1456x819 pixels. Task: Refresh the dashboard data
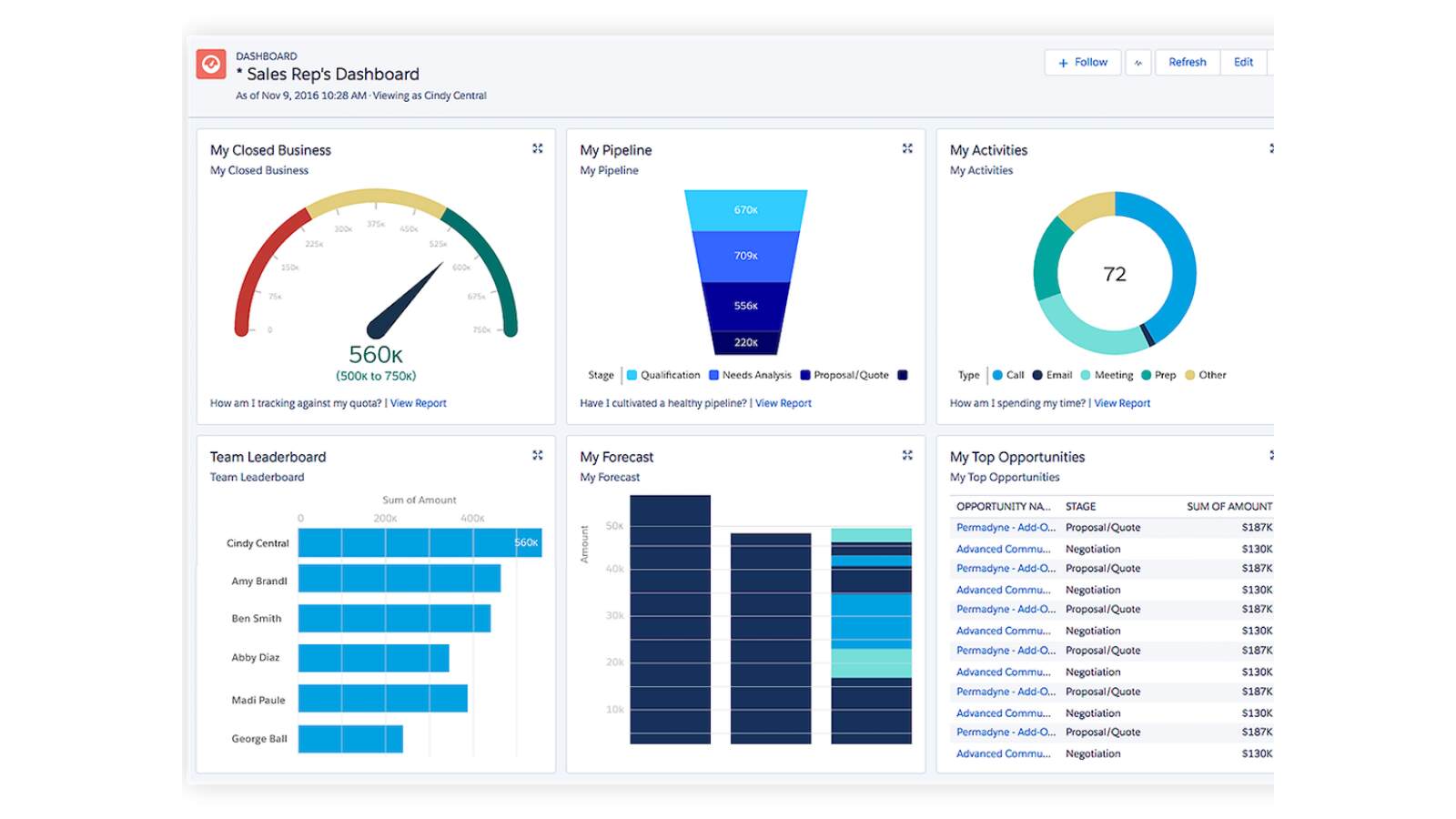(x=1187, y=63)
